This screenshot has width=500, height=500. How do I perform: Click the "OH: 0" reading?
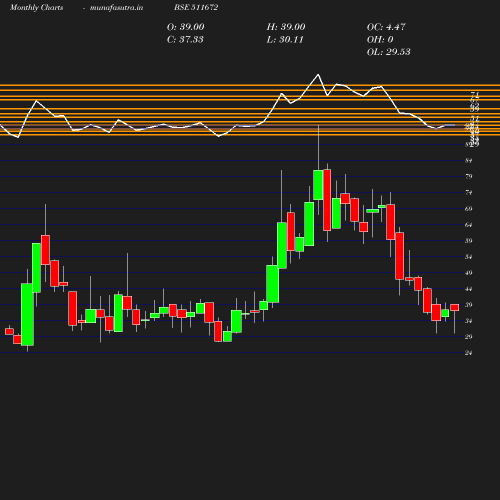(x=380, y=39)
